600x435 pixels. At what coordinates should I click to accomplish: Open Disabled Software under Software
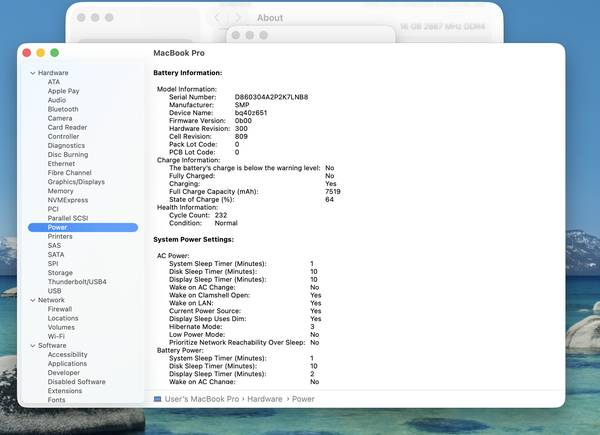[76, 381]
